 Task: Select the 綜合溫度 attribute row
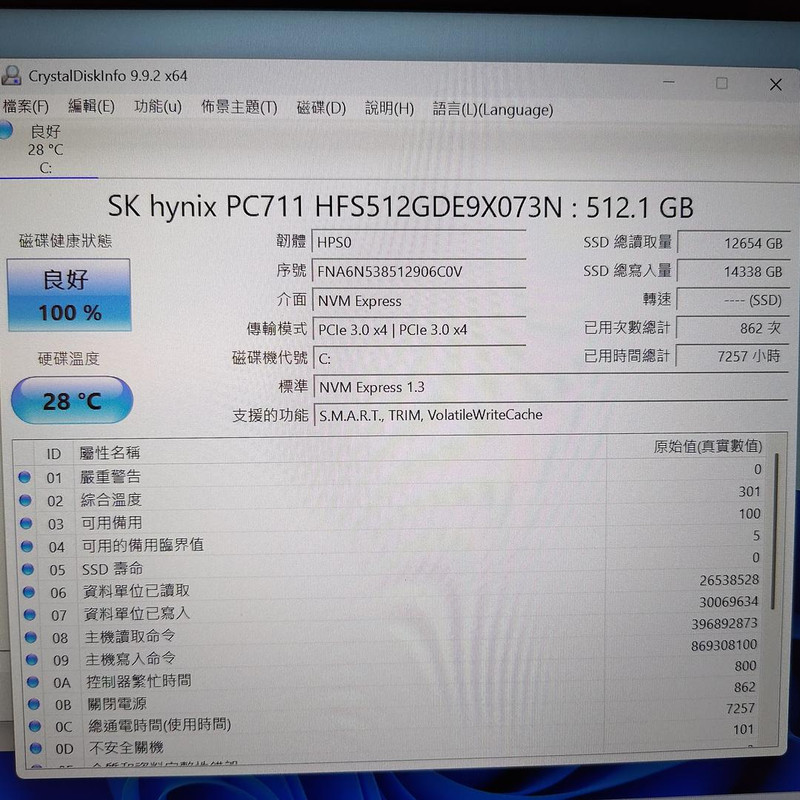[391, 496]
